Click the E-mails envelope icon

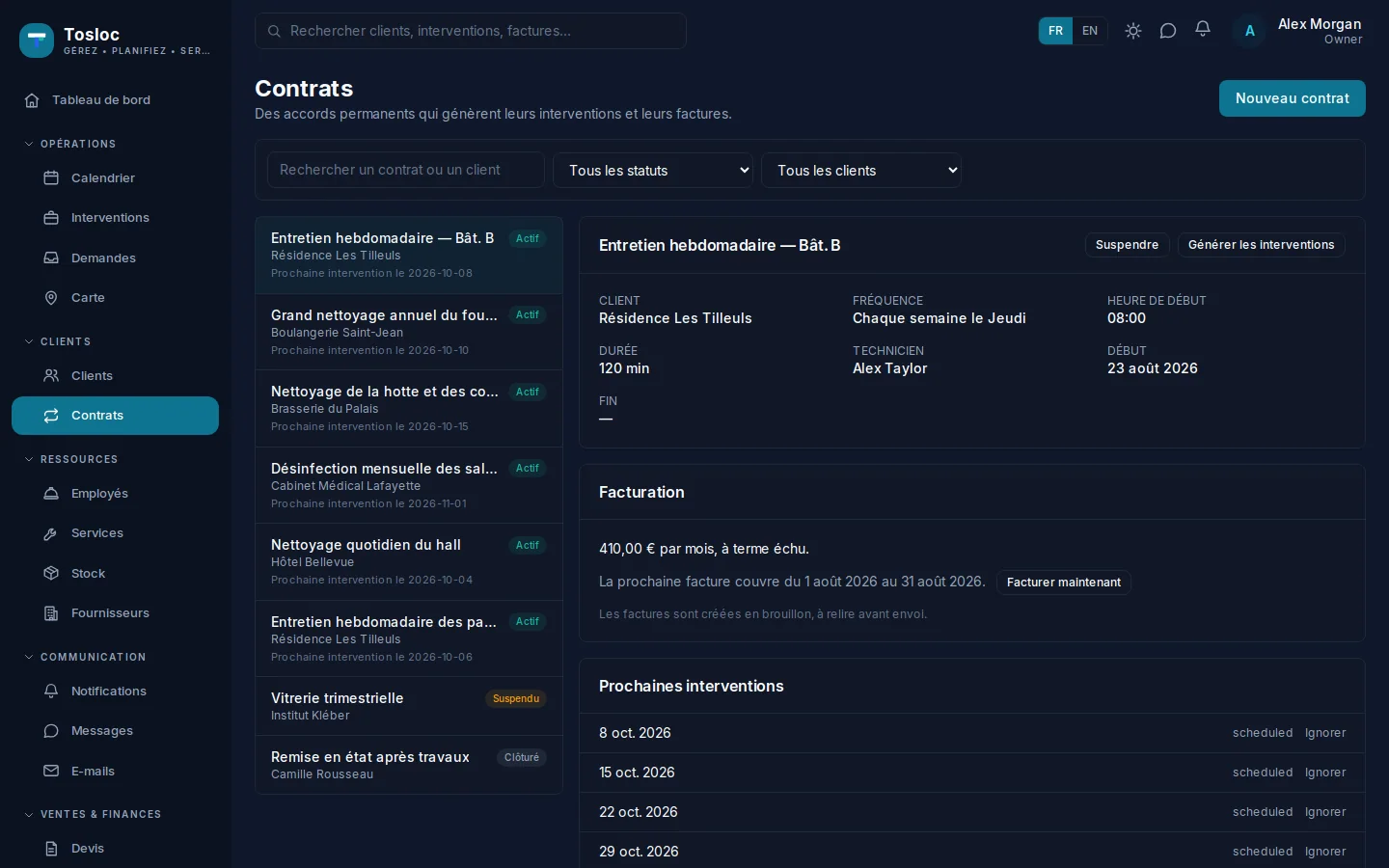(x=51, y=772)
